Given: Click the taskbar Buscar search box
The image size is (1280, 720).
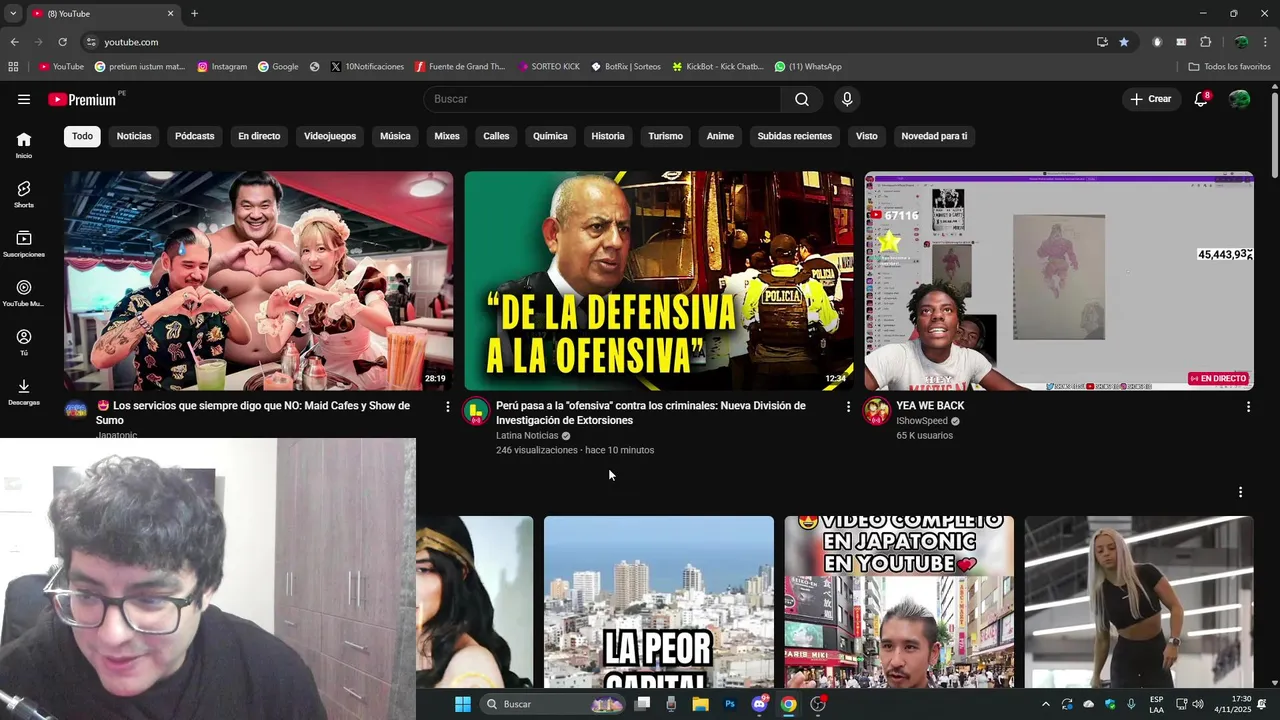Looking at the screenshot, I should (553, 704).
